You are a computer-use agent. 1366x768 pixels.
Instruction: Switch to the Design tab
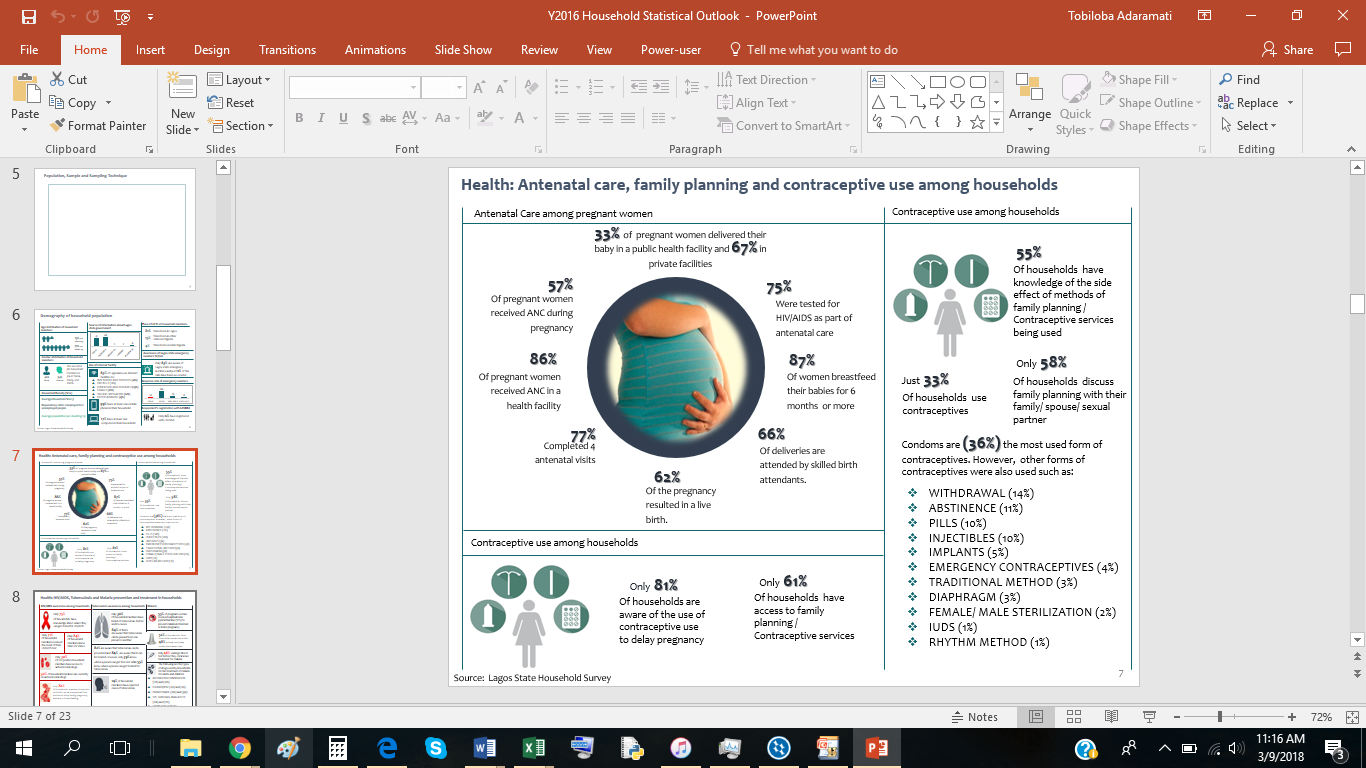click(212, 50)
